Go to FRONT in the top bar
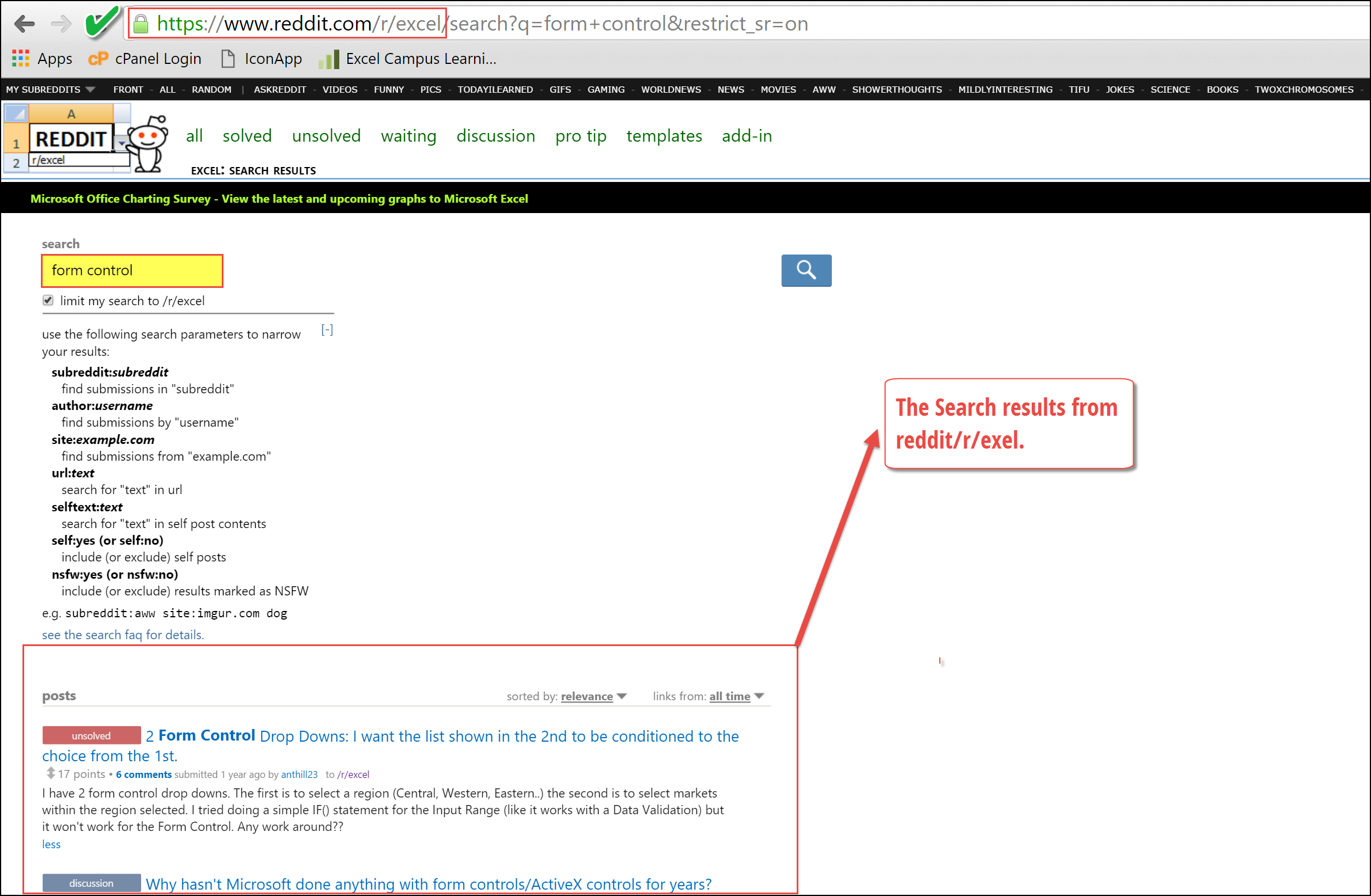This screenshot has height=896, width=1371. 128,89
